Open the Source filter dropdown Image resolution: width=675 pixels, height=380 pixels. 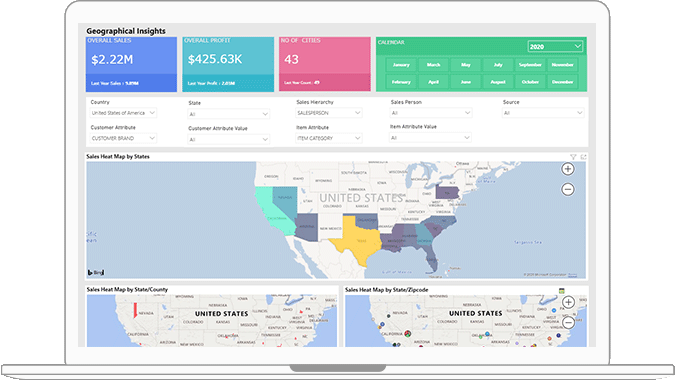coord(543,113)
